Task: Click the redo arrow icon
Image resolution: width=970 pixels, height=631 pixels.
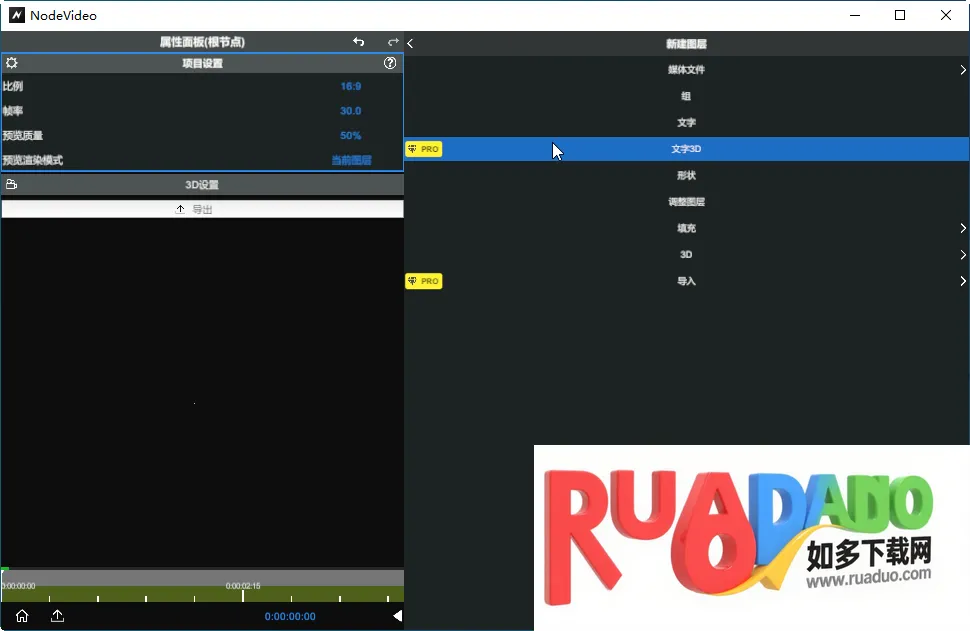Action: pyautogui.click(x=393, y=42)
